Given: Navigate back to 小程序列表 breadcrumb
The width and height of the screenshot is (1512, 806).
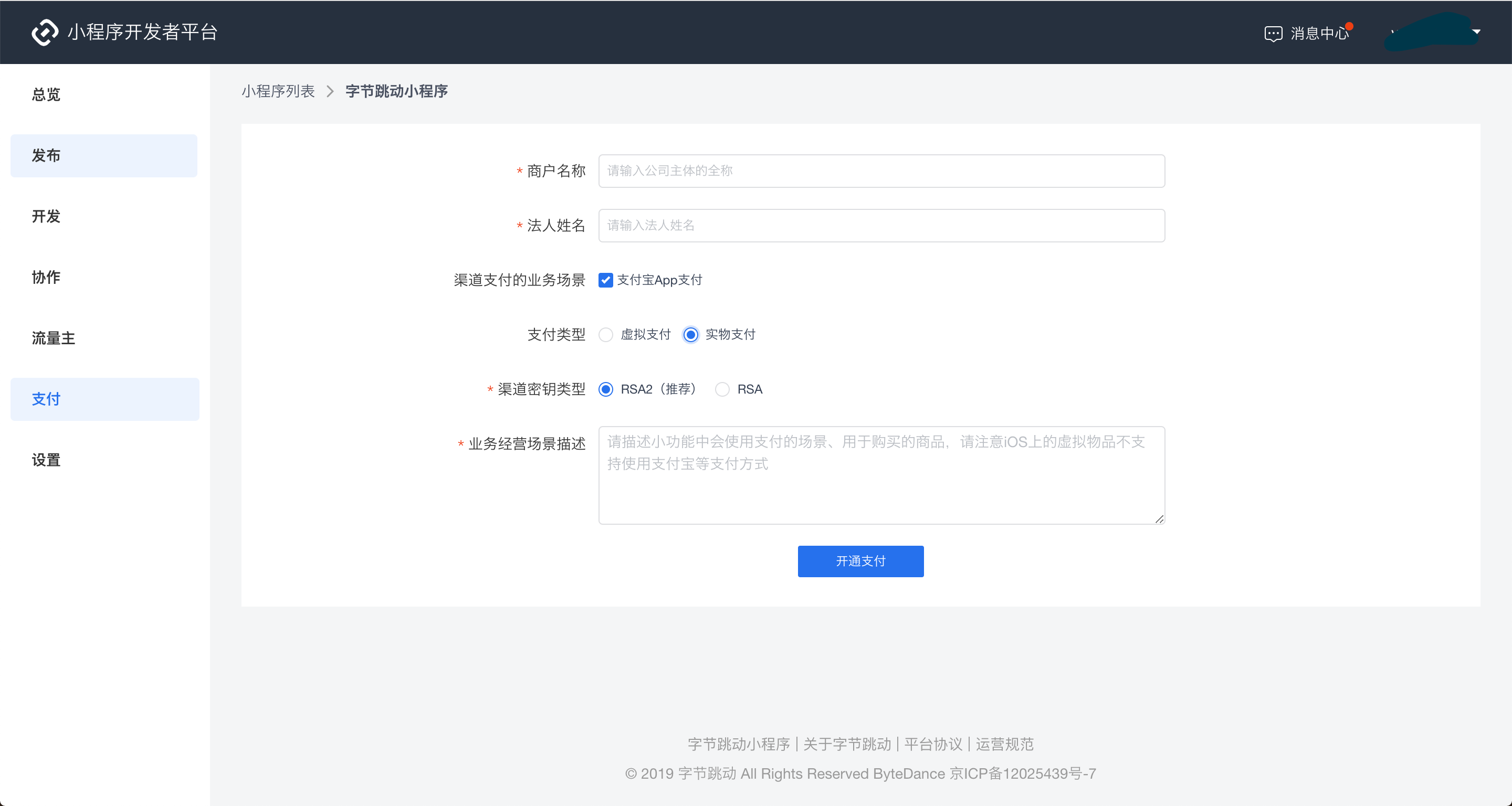Looking at the screenshot, I should (278, 91).
